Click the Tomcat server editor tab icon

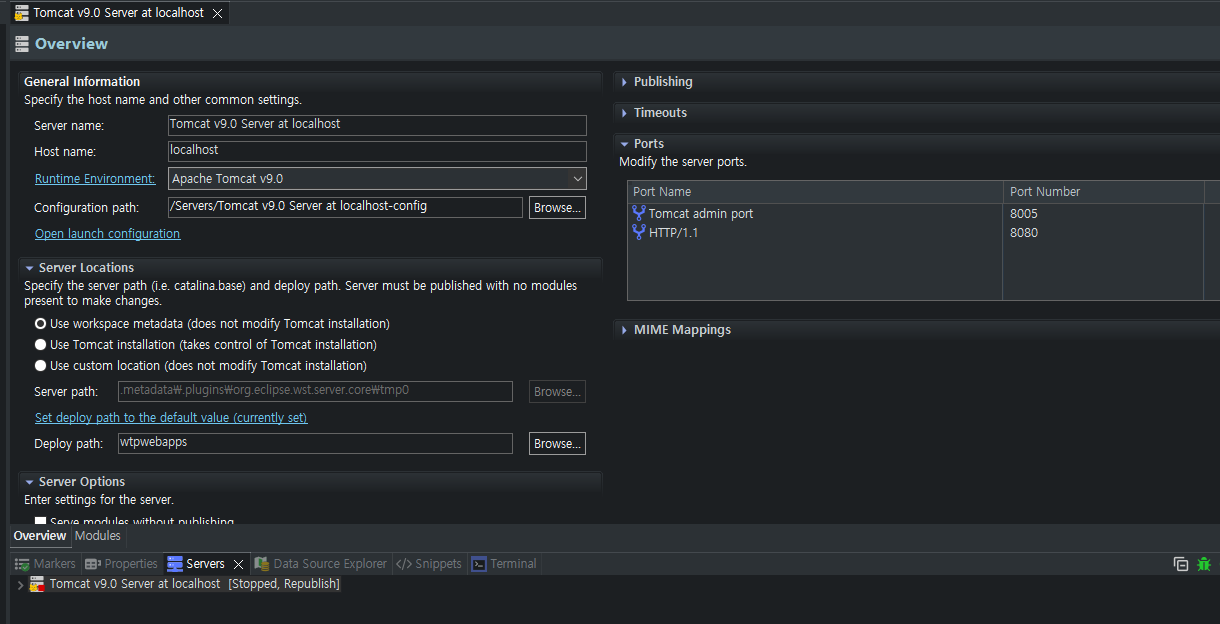click(21, 13)
